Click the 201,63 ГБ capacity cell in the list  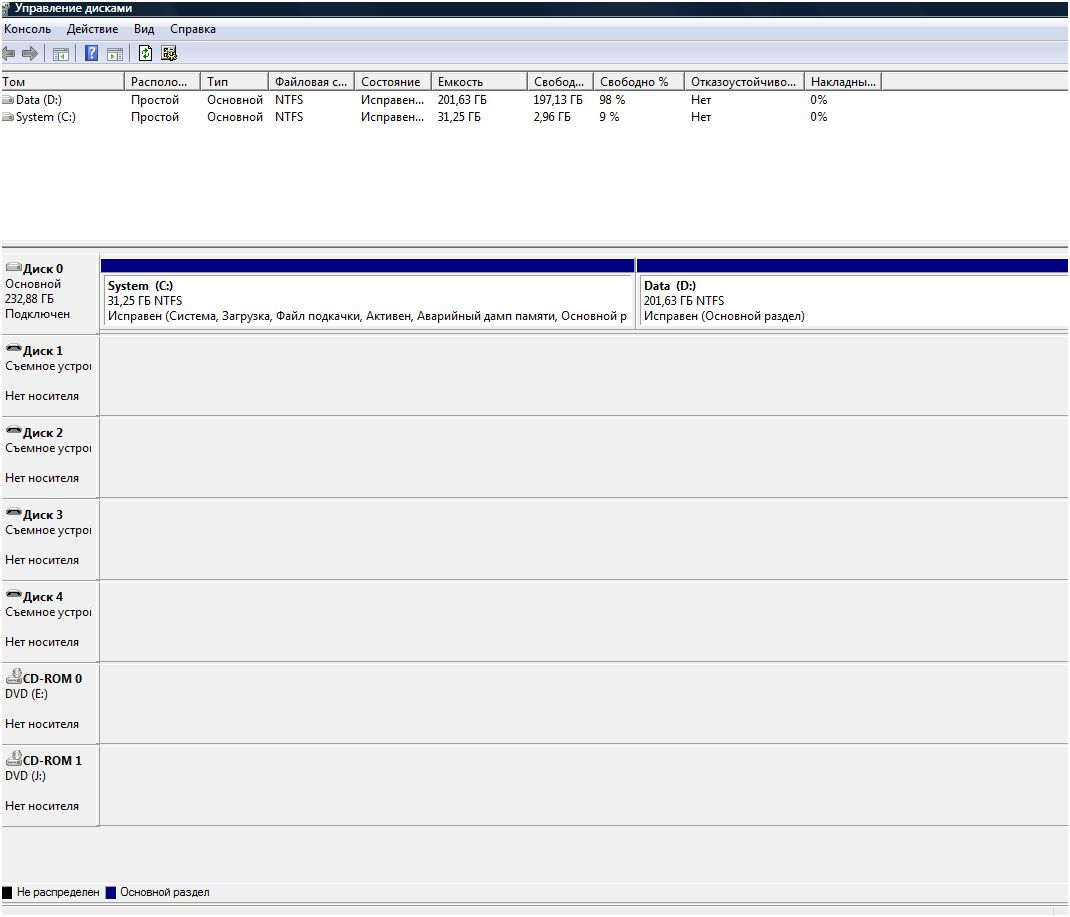(x=462, y=100)
